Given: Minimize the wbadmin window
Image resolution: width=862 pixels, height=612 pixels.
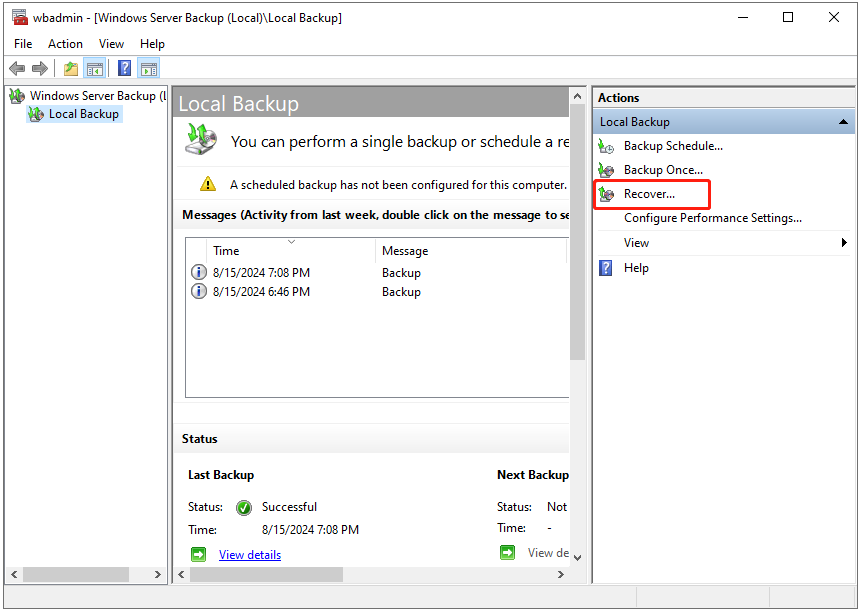Looking at the screenshot, I should [x=743, y=18].
